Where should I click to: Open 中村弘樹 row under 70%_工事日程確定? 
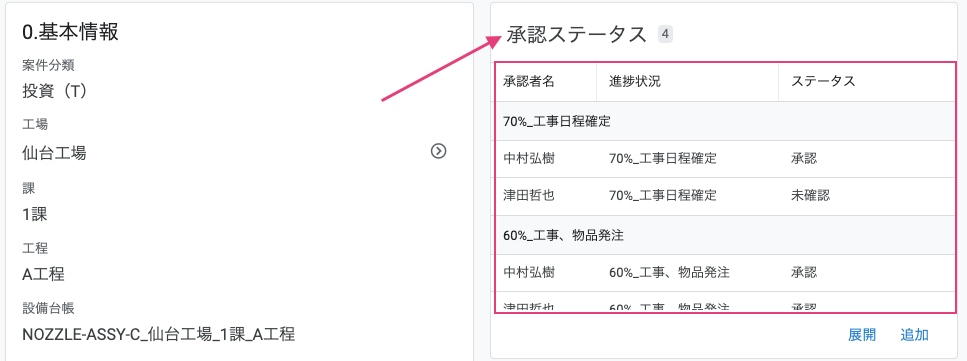726,159
